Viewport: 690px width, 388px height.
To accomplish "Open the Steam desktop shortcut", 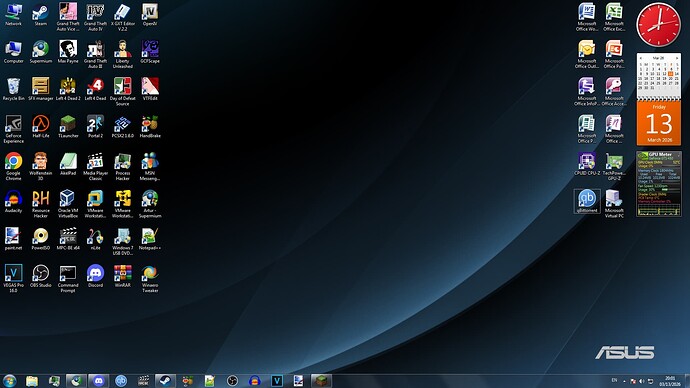I will coord(40,15).
